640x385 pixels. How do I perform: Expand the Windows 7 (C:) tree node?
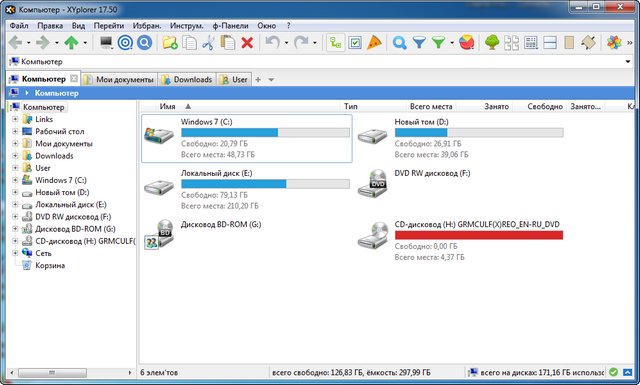pyautogui.click(x=15, y=180)
